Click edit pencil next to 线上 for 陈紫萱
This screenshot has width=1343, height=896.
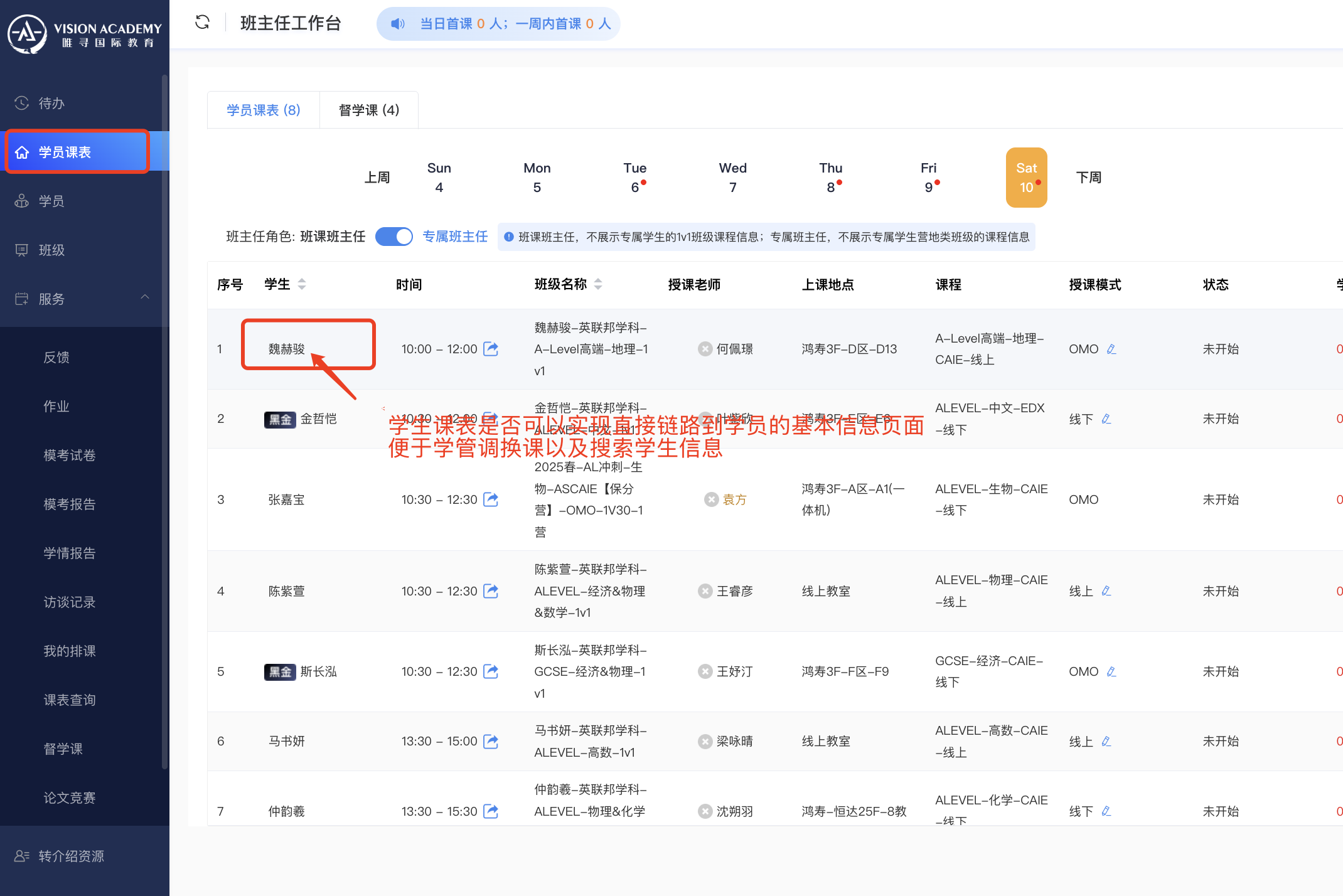[x=1106, y=591]
